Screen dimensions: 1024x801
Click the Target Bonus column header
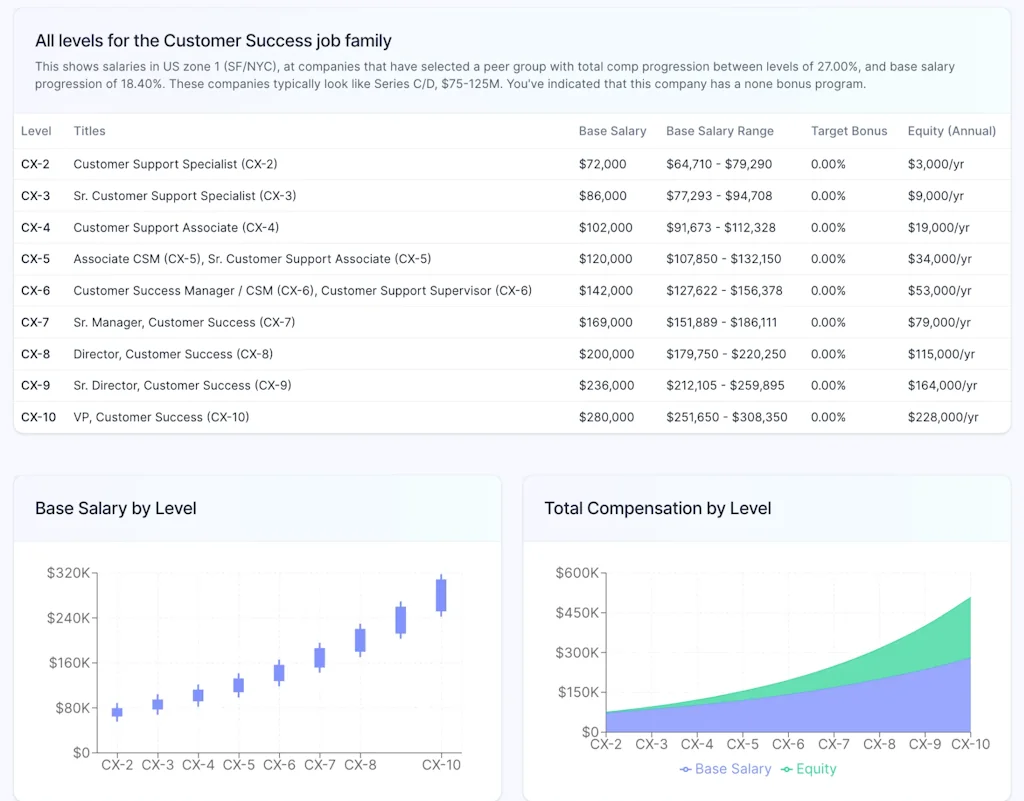point(848,131)
